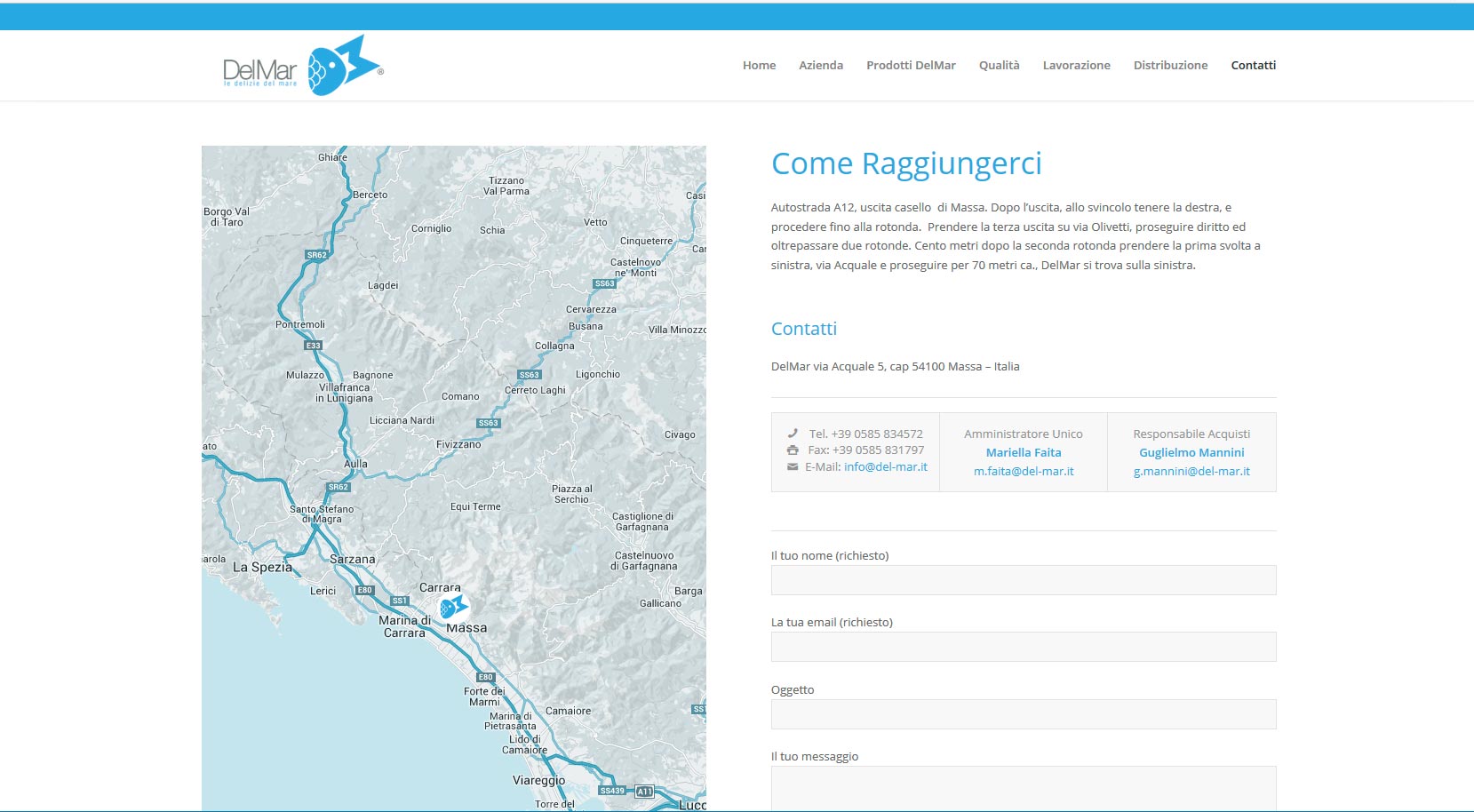Email g.mannini@del-mar.it
1474x812 pixels.
[x=1191, y=471]
